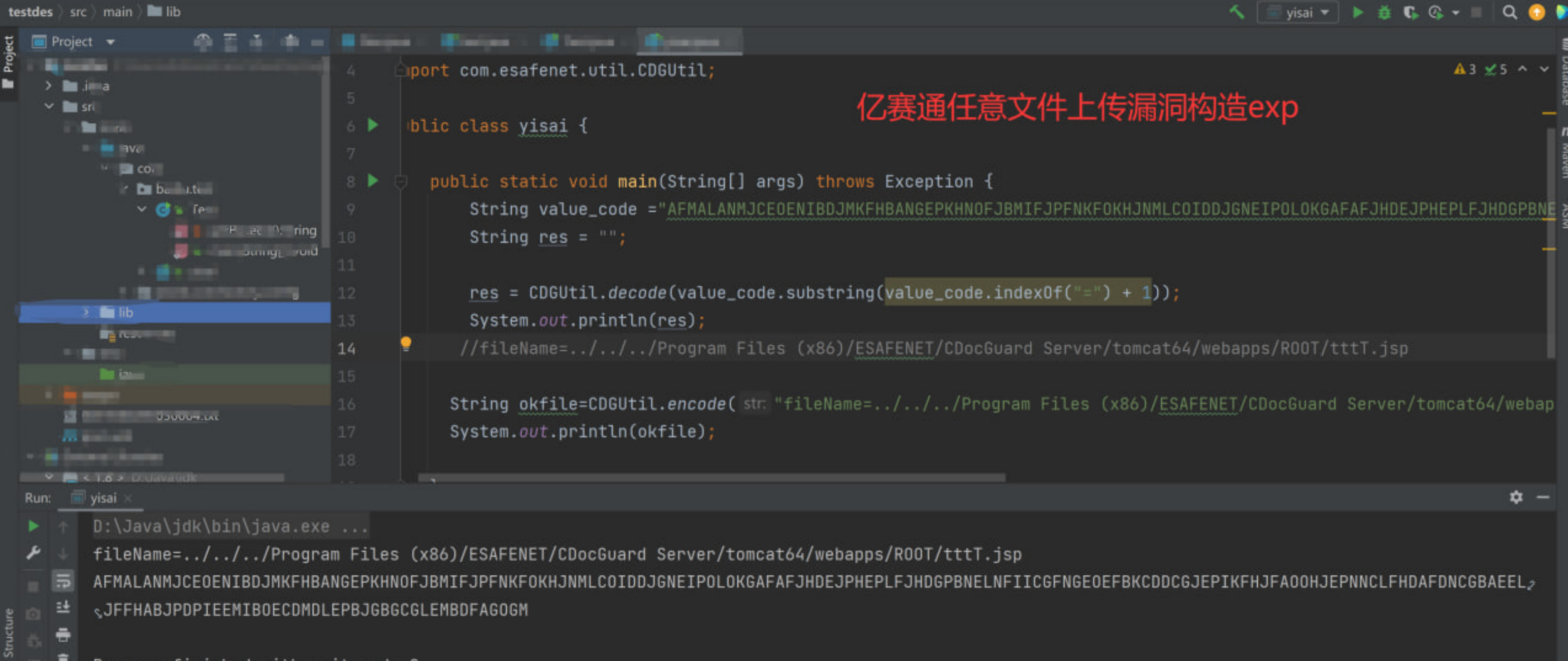Viewport: 1568px width, 661px height.
Task: Rerun yisai in Run panel
Action: click(x=33, y=526)
